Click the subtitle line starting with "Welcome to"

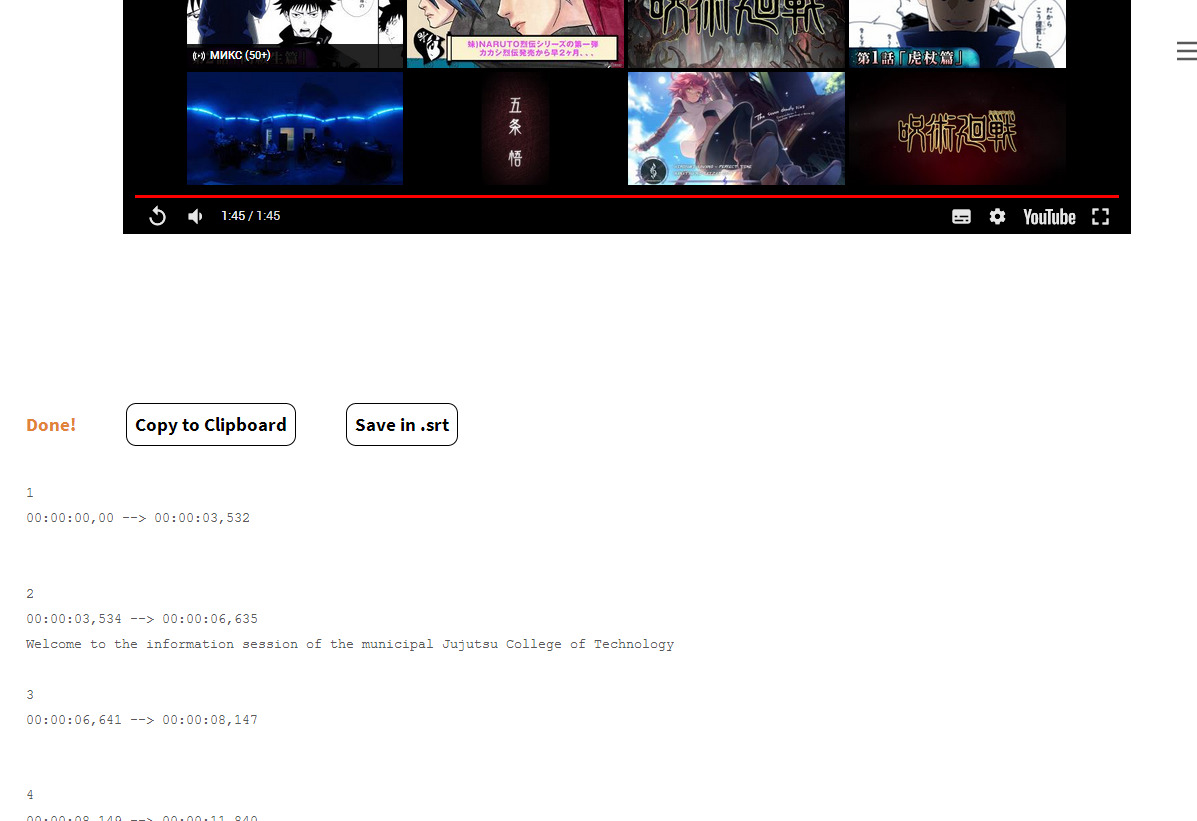click(x=350, y=644)
